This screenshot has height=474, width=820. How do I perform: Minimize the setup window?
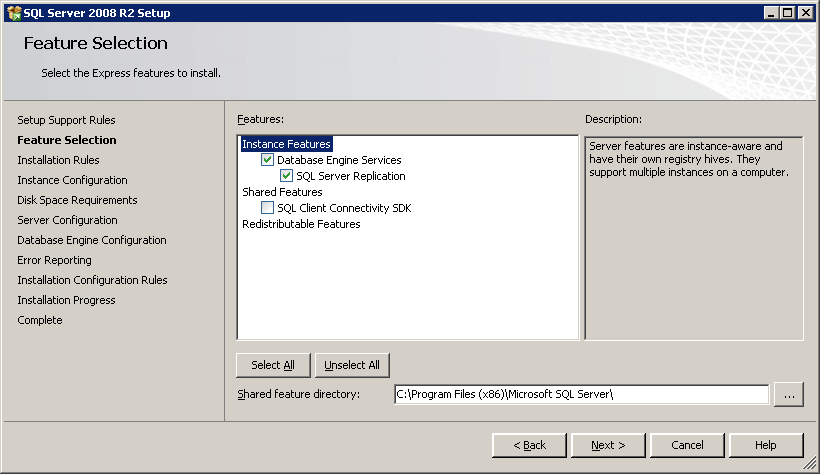[x=772, y=13]
